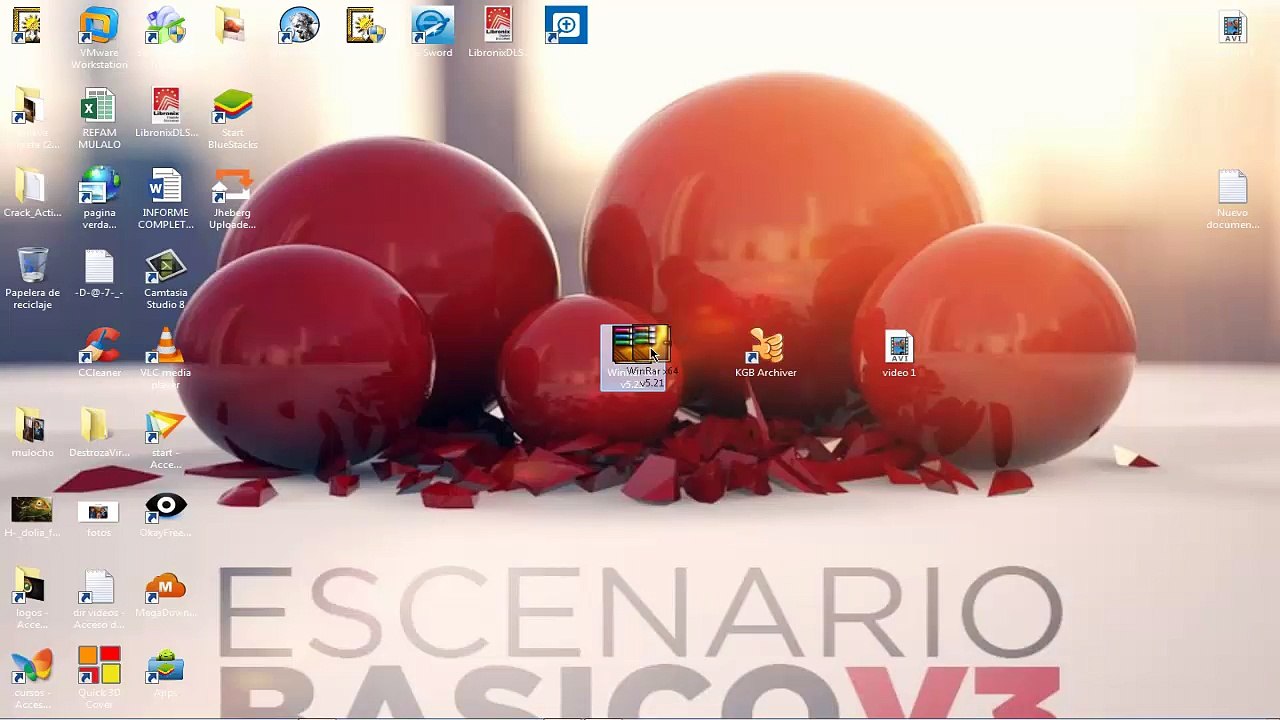Launch Camtasia Studio 8 shortcut
1280x720 pixels.
[x=166, y=279]
